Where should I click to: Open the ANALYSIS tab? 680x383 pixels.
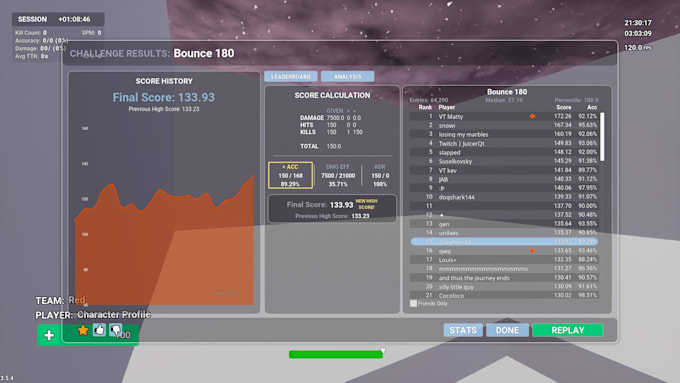coord(347,76)
